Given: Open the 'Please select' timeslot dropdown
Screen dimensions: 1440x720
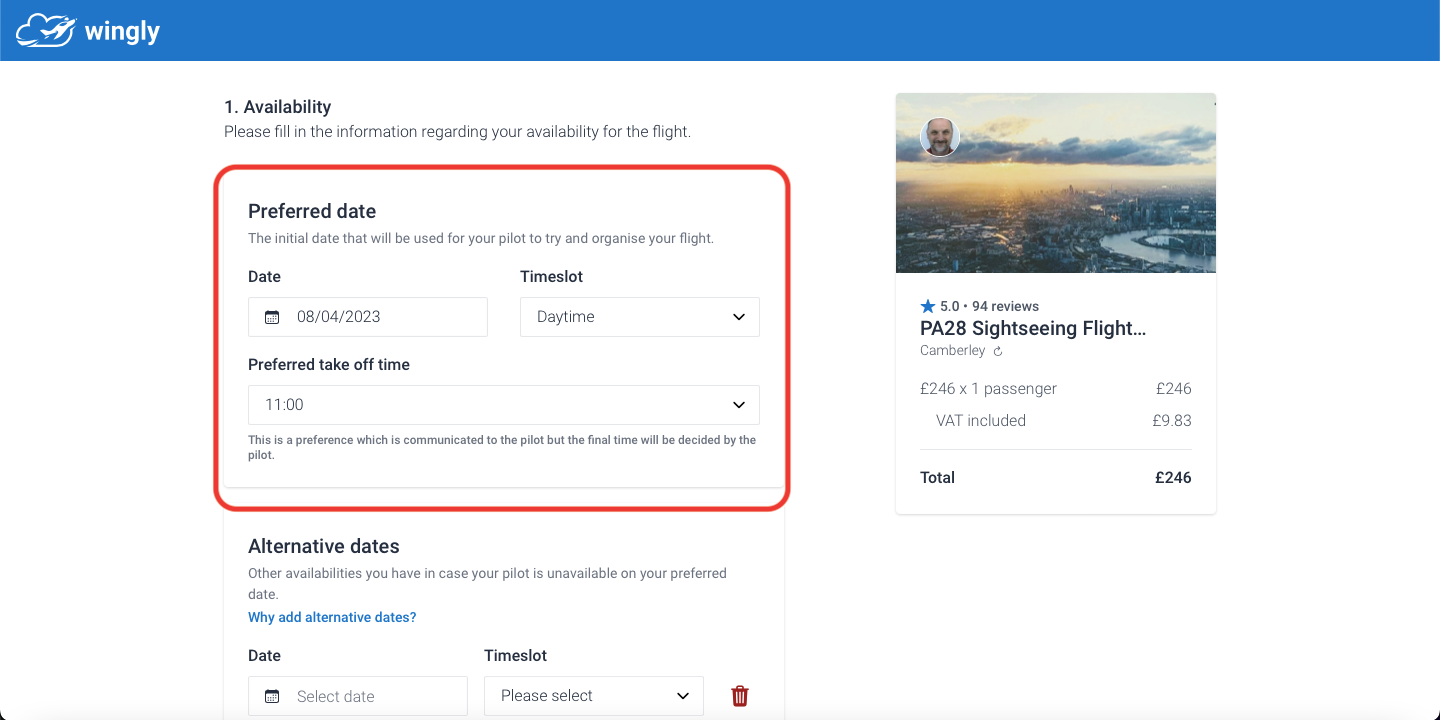Looking at the screenshot, I should [x=594, y=696].
